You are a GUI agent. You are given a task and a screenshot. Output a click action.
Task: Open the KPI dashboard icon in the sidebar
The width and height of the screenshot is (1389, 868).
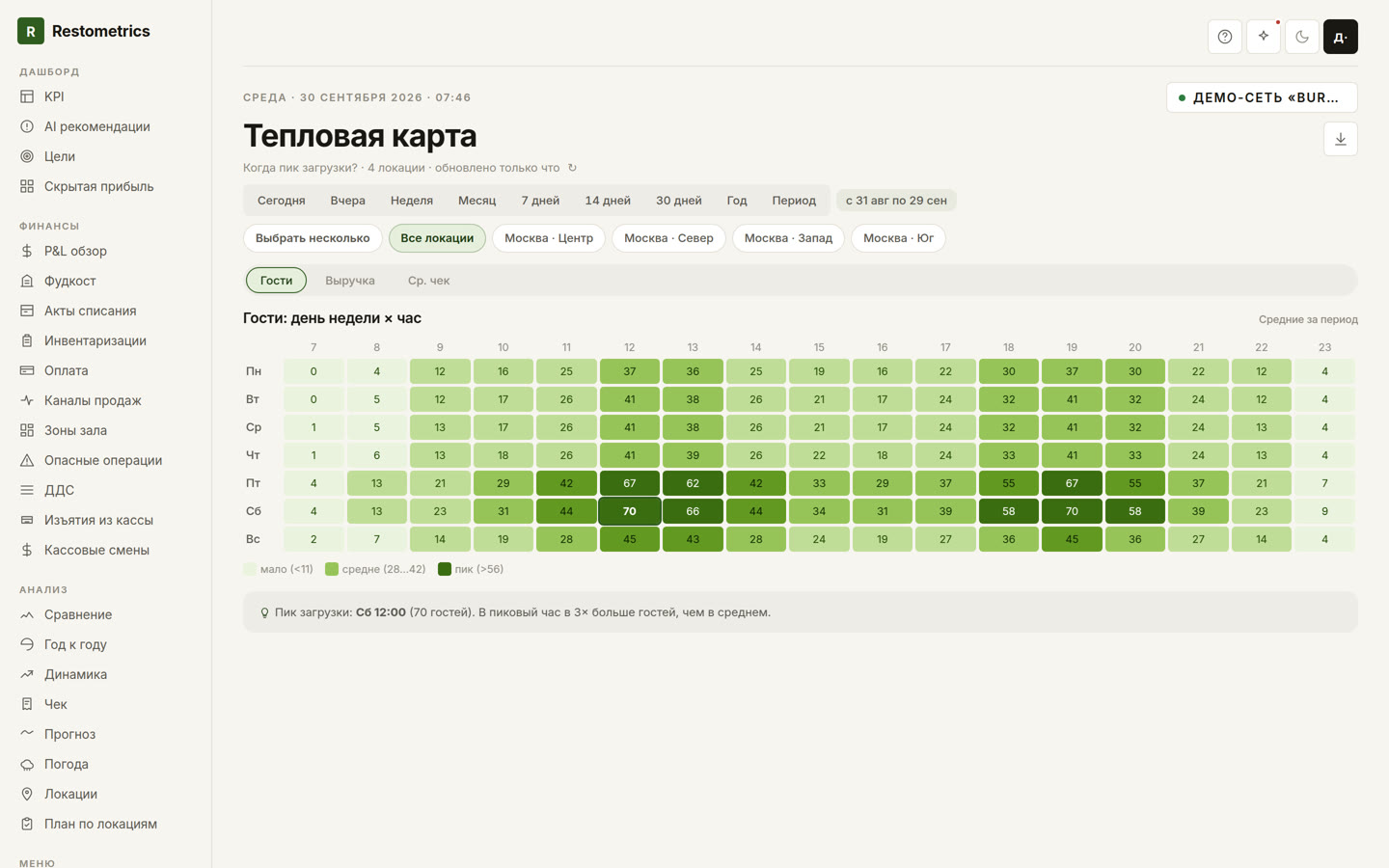[27, 96]
